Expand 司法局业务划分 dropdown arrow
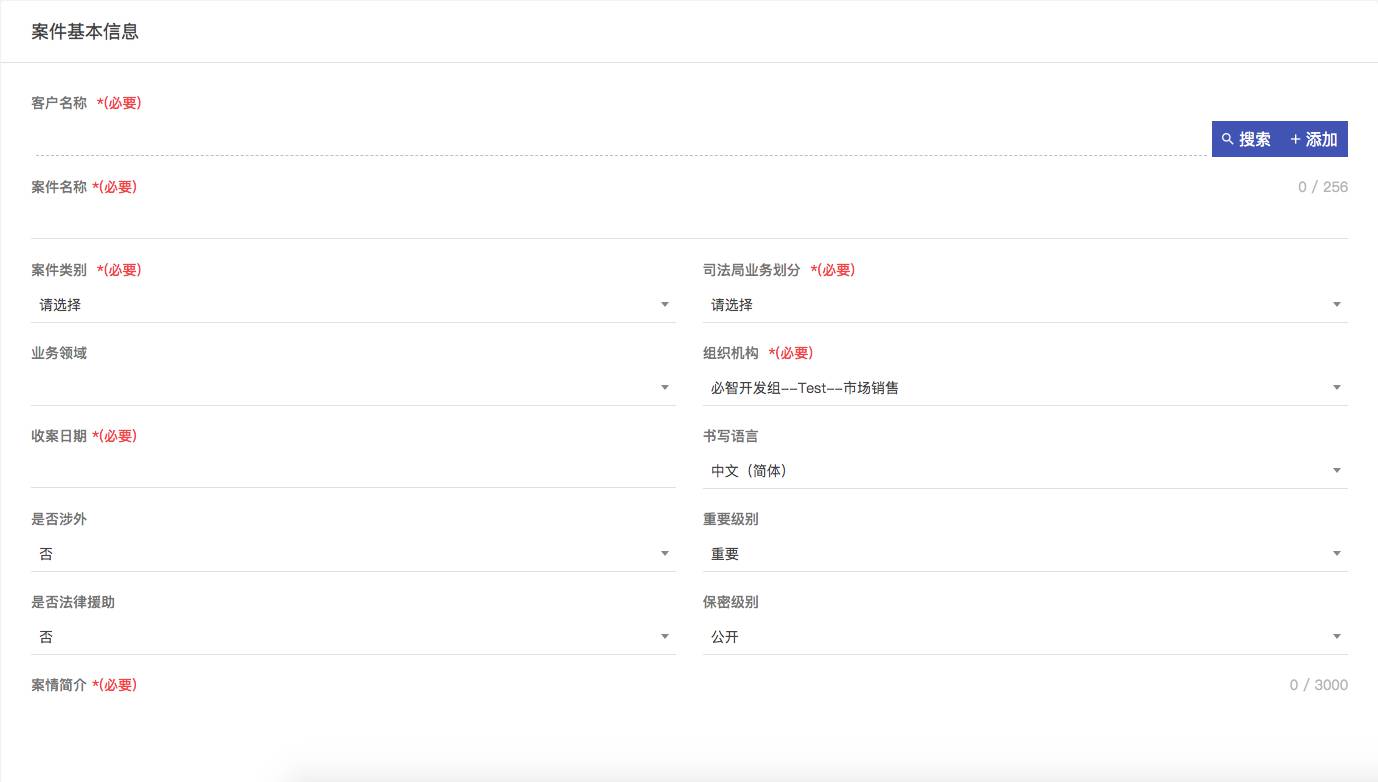 point(1336,305)
